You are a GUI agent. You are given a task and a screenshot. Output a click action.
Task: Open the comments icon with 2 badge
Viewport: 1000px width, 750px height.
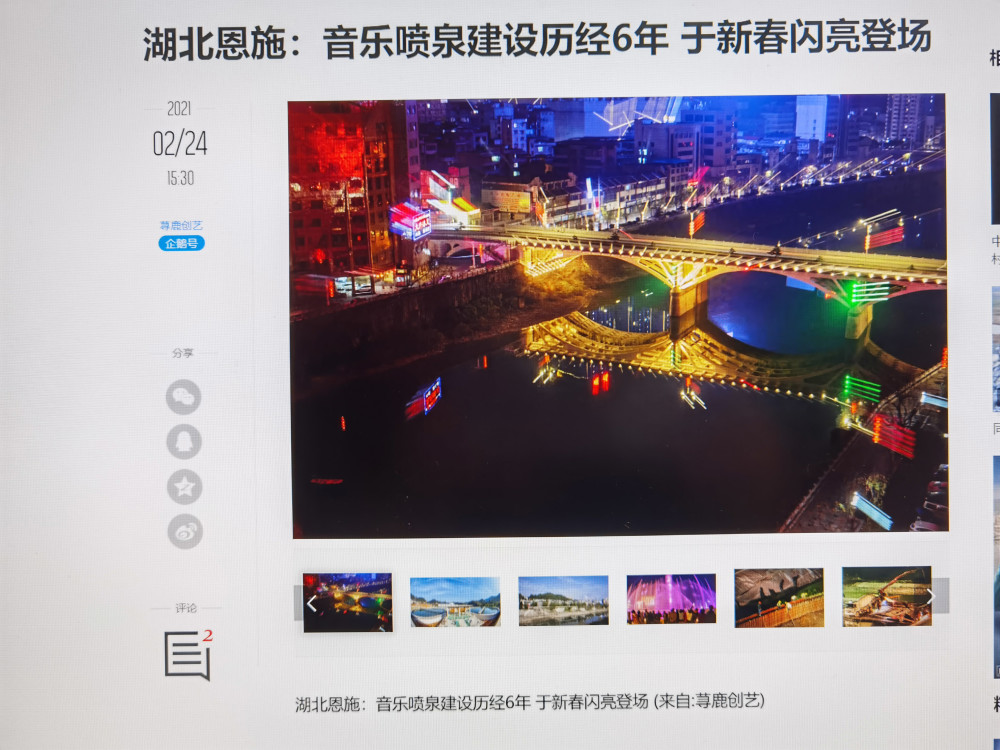[188, 655]
